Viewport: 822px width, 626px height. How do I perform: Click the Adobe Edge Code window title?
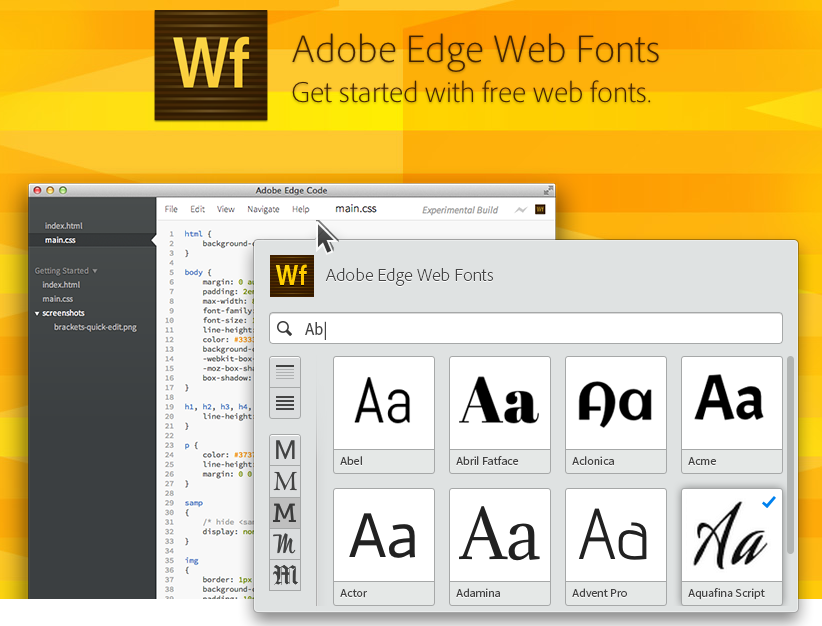(291, 190)
